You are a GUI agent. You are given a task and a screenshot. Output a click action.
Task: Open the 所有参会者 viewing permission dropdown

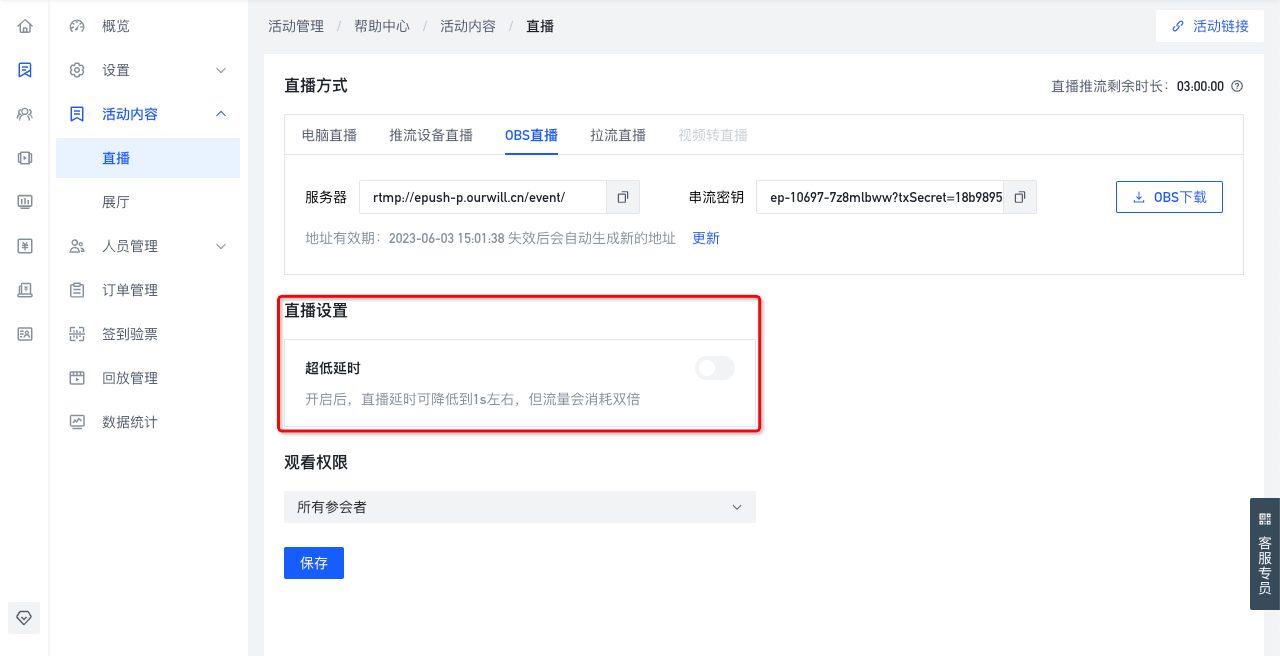pyautogui.click(x=520, y=507)
